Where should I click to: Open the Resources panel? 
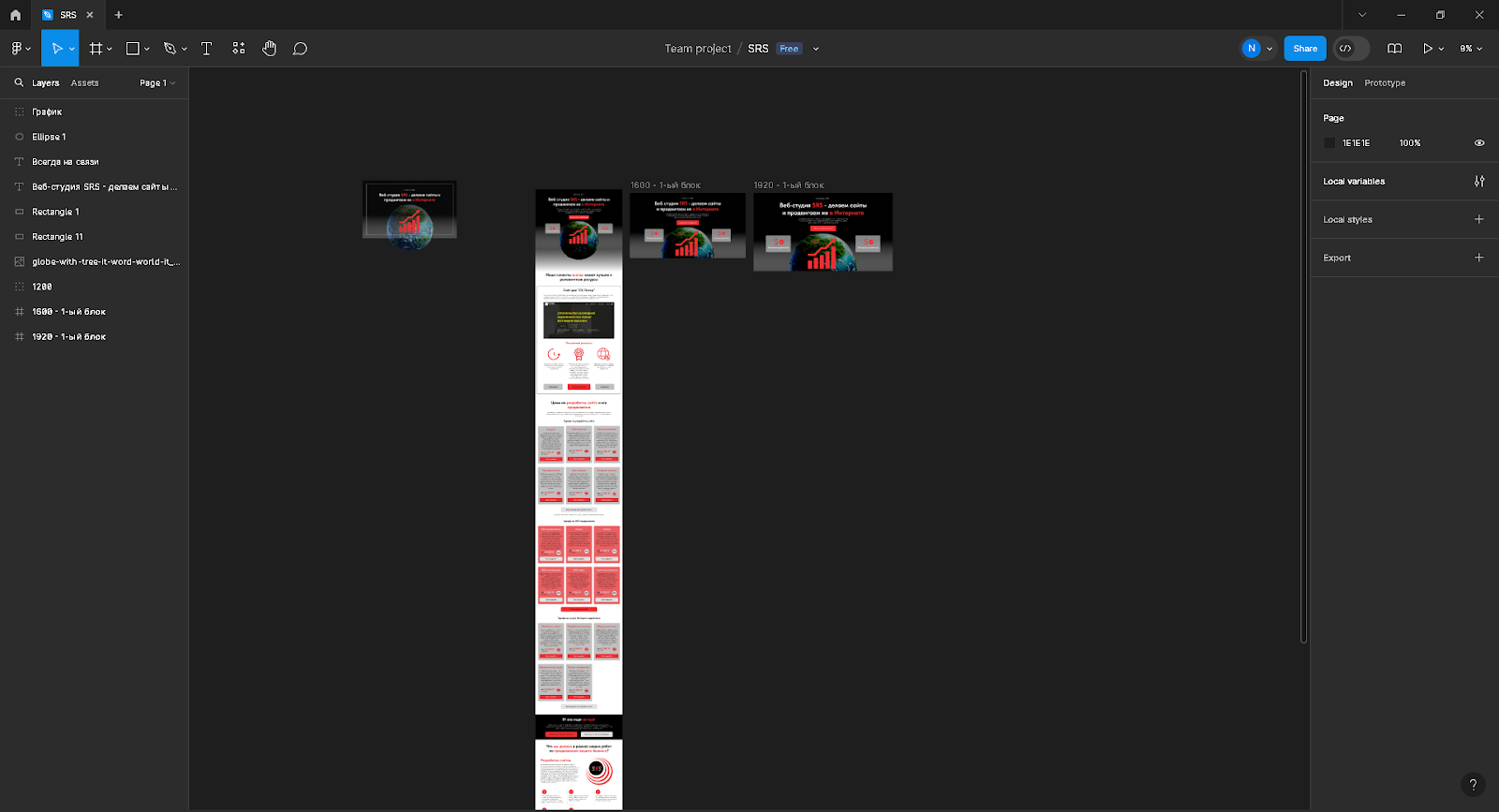click(238, 49)
